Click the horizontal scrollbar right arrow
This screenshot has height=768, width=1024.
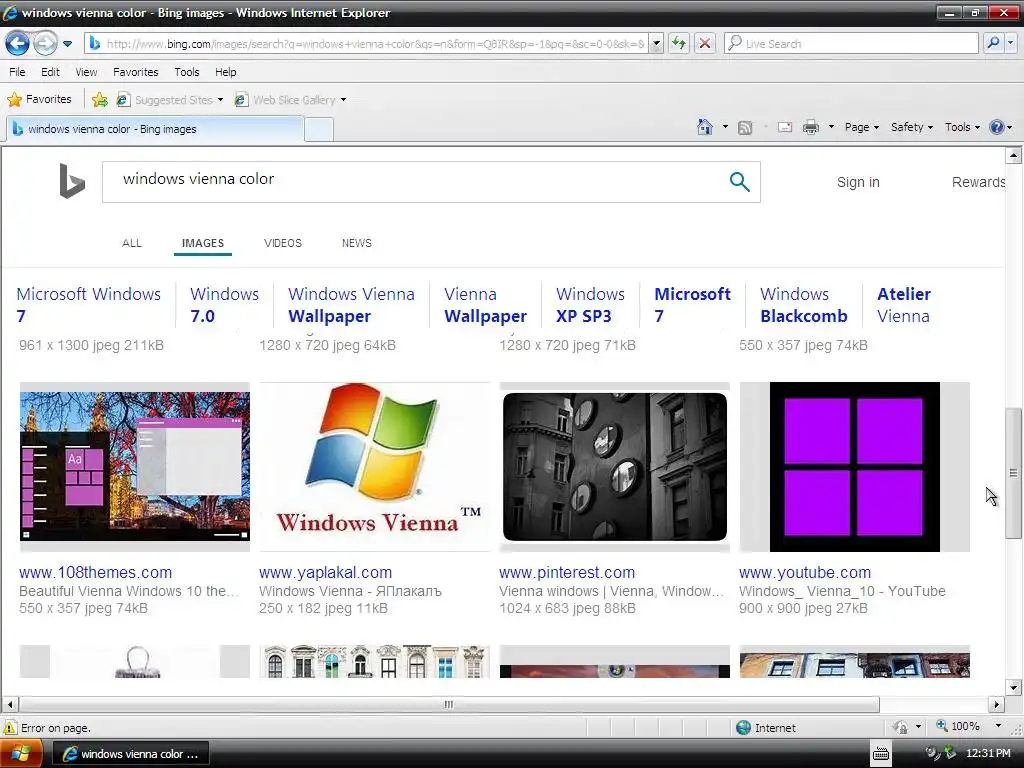tap(997, 705)
